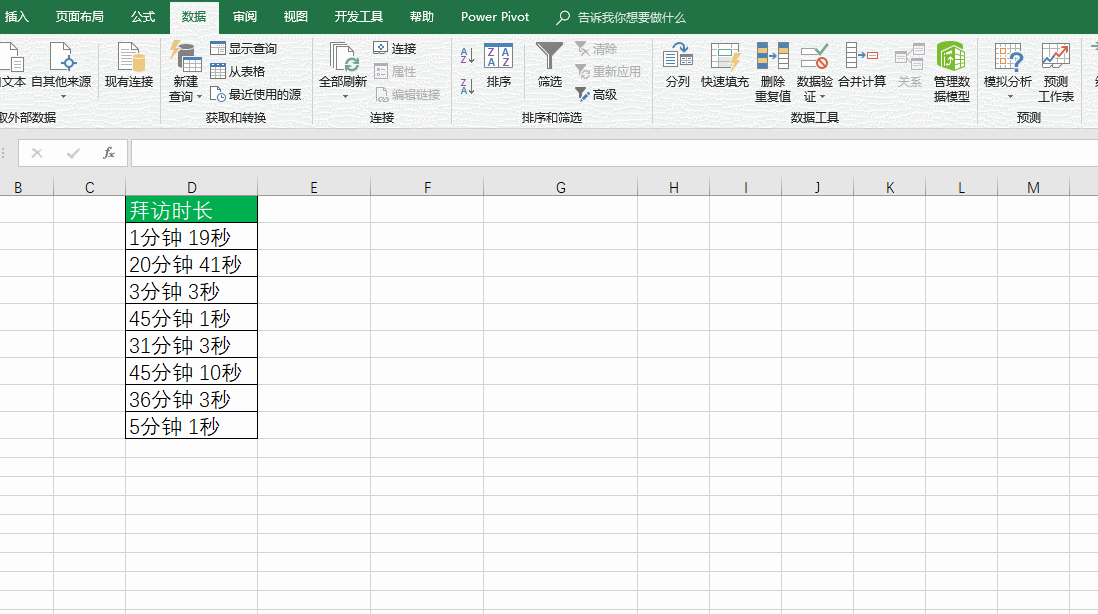This screenshot has width=1098, height=614.
Task: Click 分列 text to columns
Action: point(678,66)
